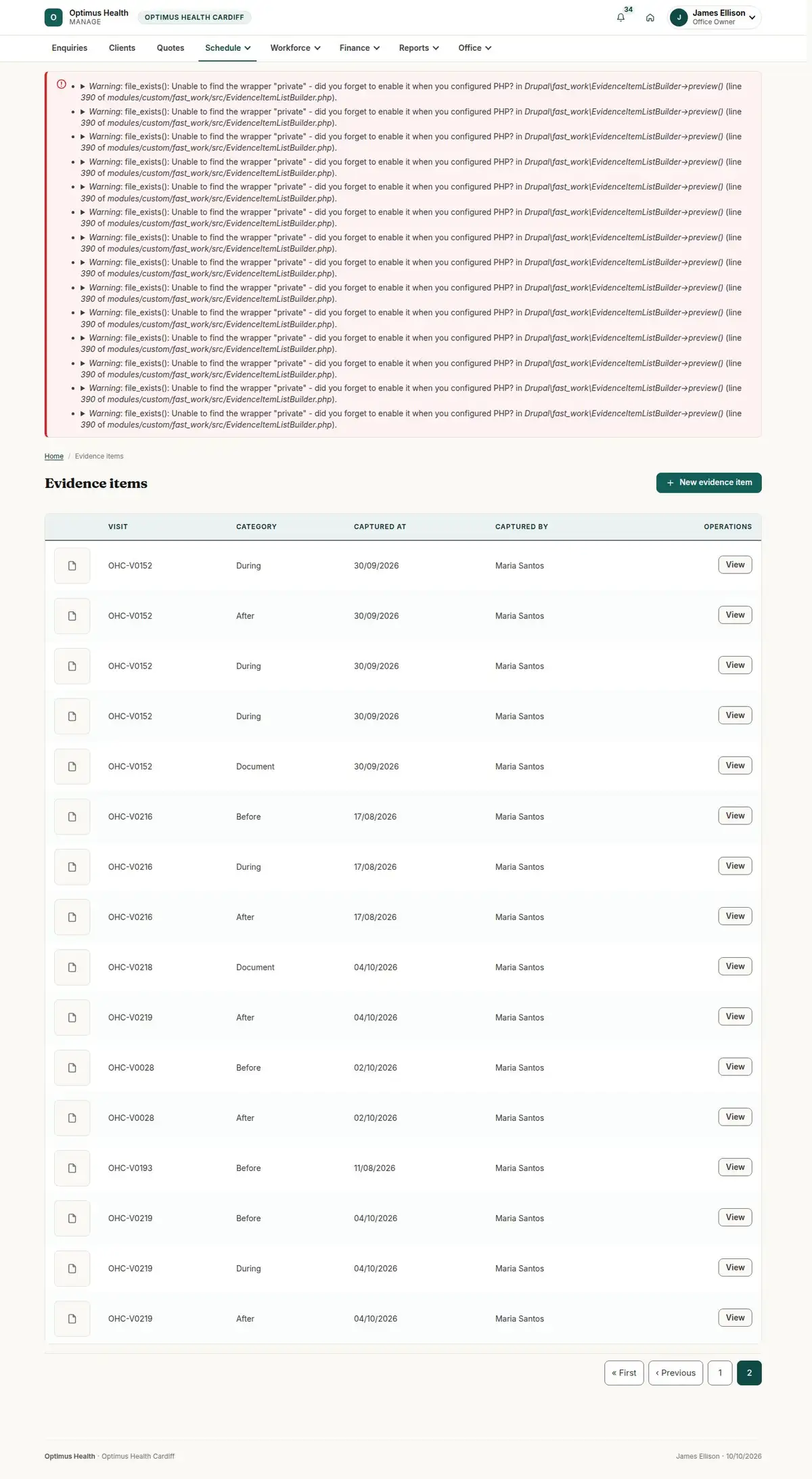Screen dimensions: 812x1479
Task: Open file icon for OHC-V0028 Before row
Action: (x=72, y=1067)
